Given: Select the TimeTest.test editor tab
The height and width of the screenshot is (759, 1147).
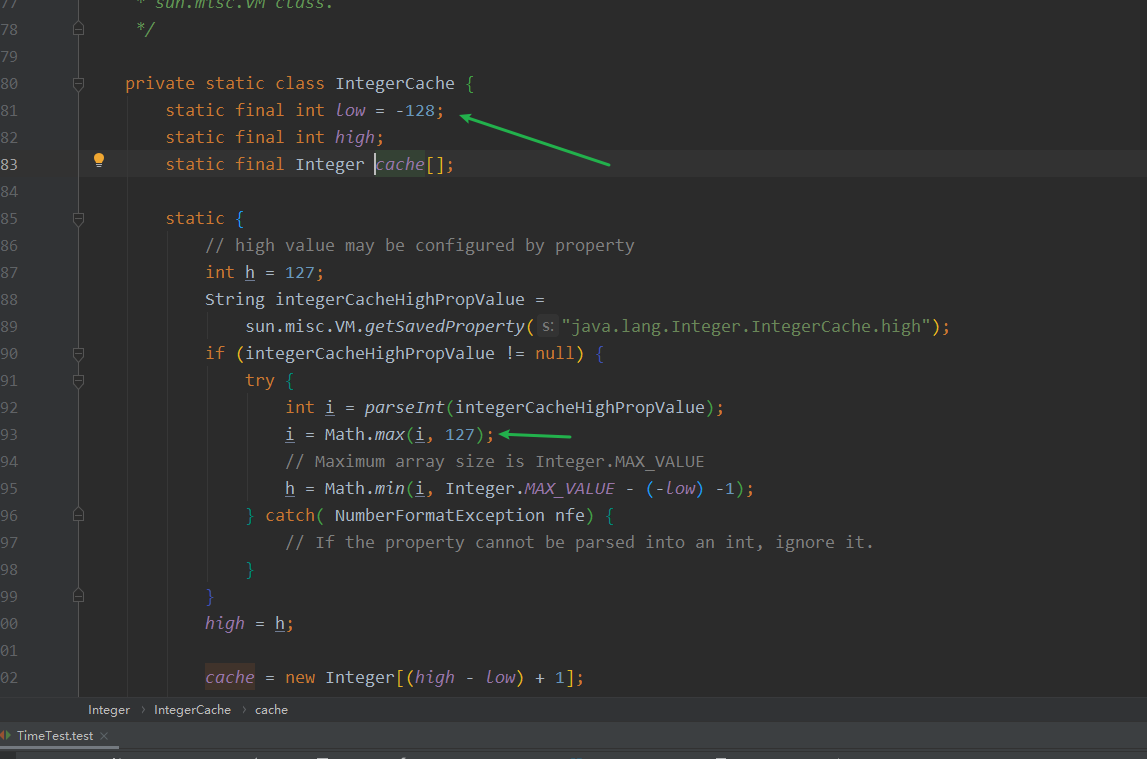Looking at the screenshot, I should [55, 735].
